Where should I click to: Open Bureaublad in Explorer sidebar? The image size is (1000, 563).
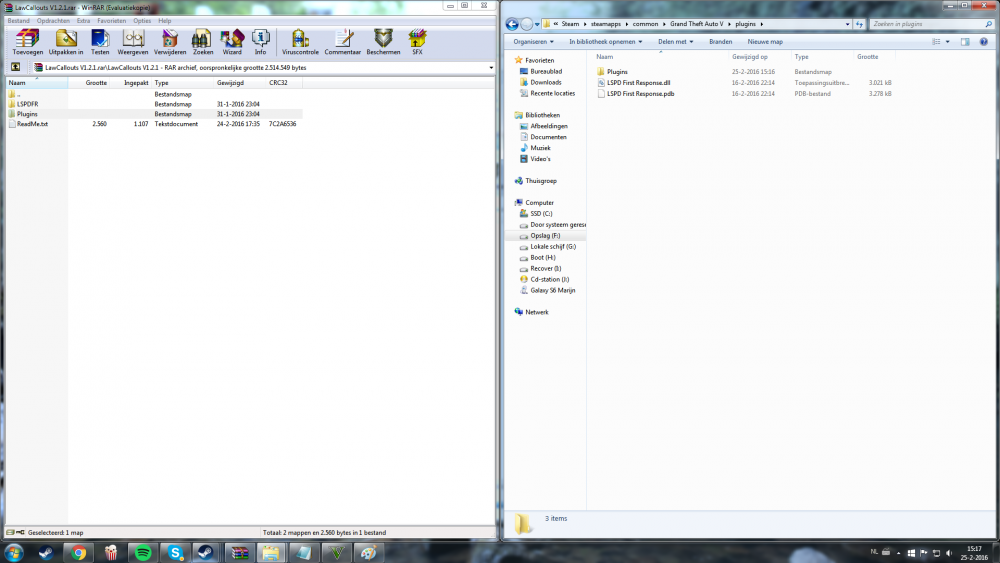click(x=545, y=71)
